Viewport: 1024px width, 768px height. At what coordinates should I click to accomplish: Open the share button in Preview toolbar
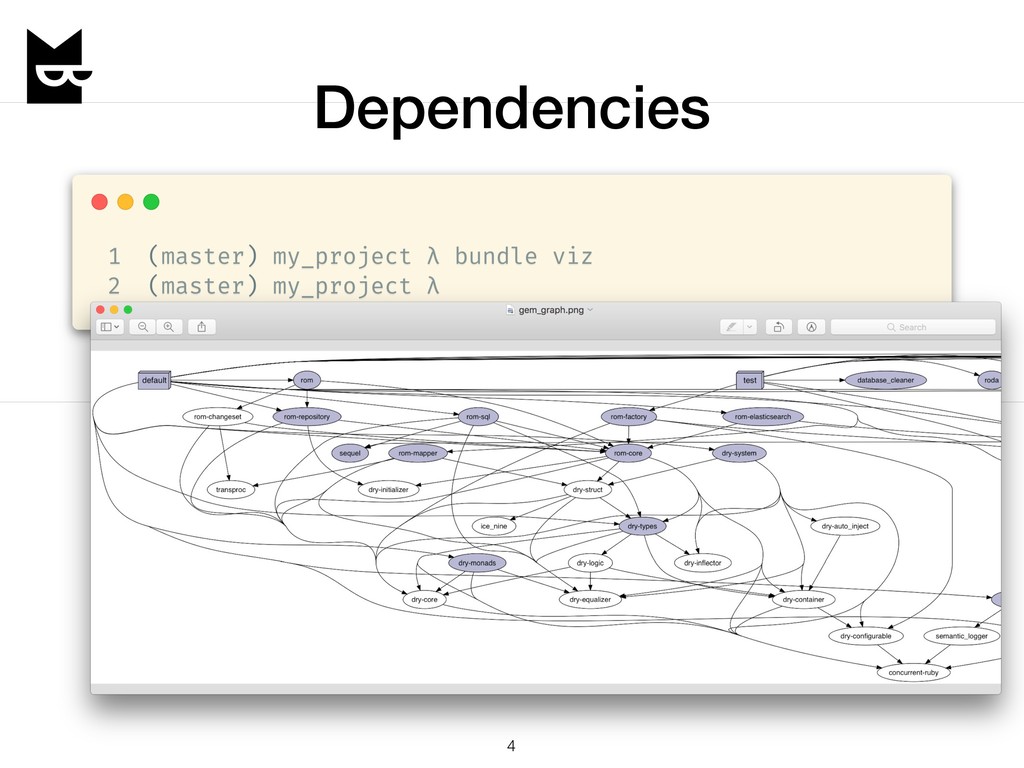(x=202, y=327)
